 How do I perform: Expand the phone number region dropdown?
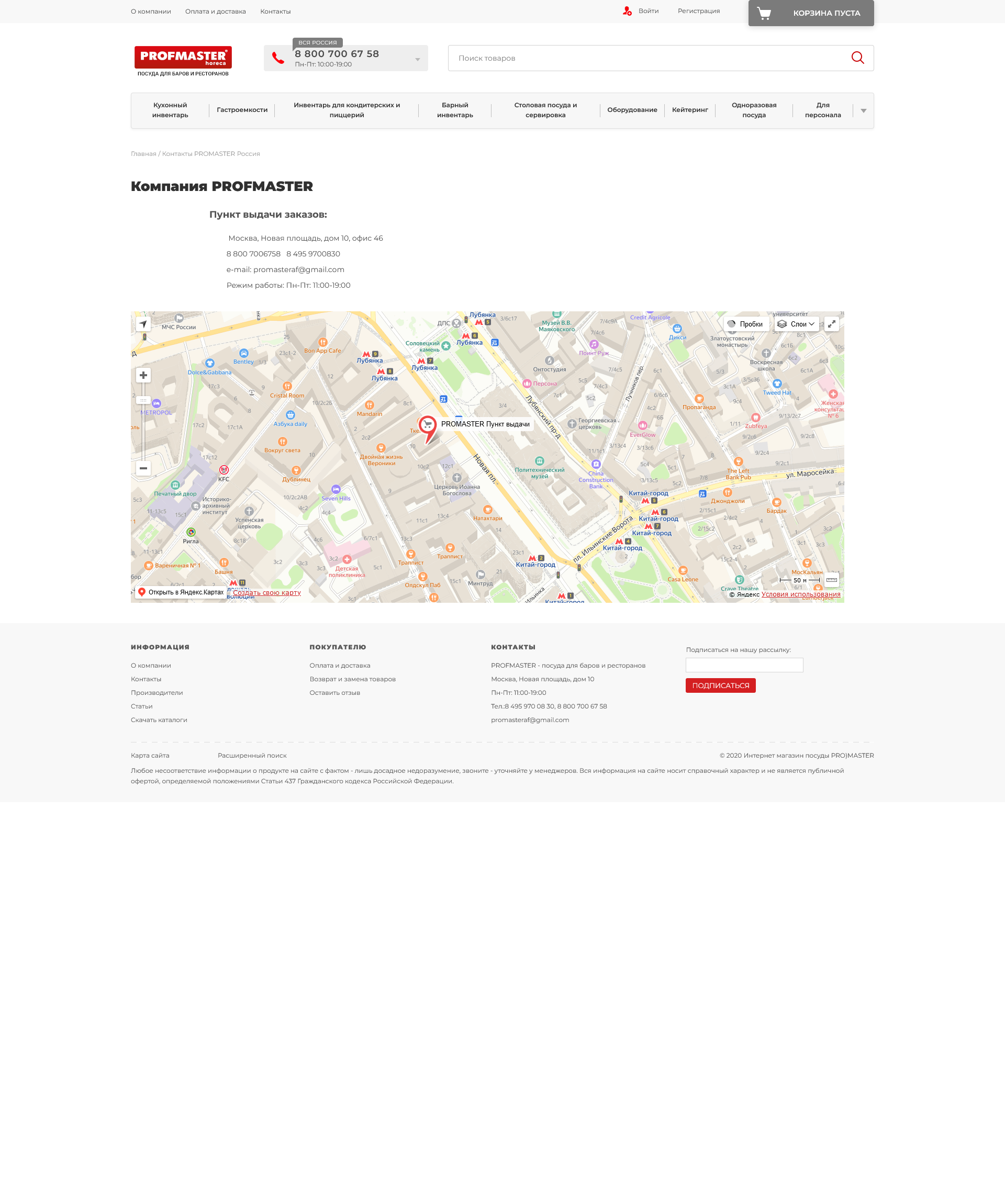coord(418,60)
